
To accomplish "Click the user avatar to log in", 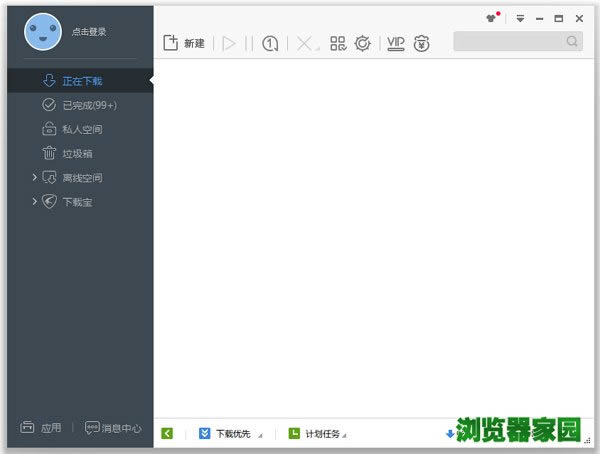I will pos(43,32).
